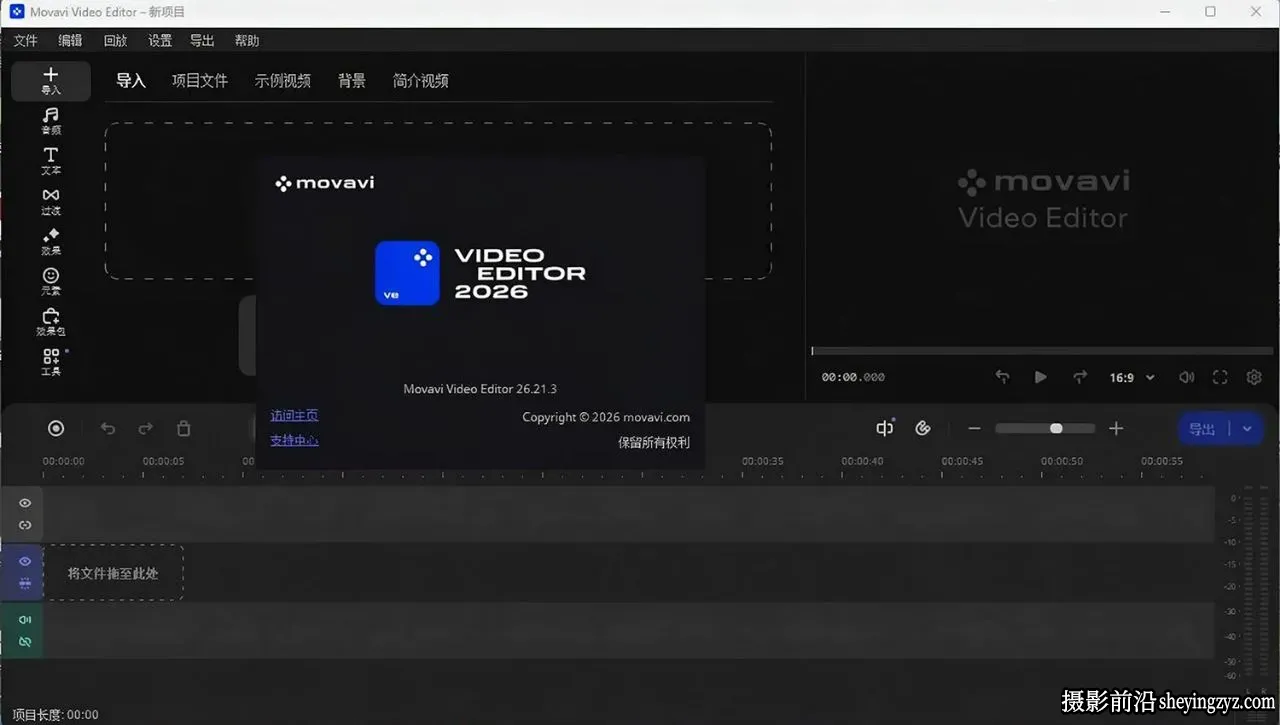Switch to the 项目文件 tab
Screen dimensions: 1280x725
tap(200, 81)
